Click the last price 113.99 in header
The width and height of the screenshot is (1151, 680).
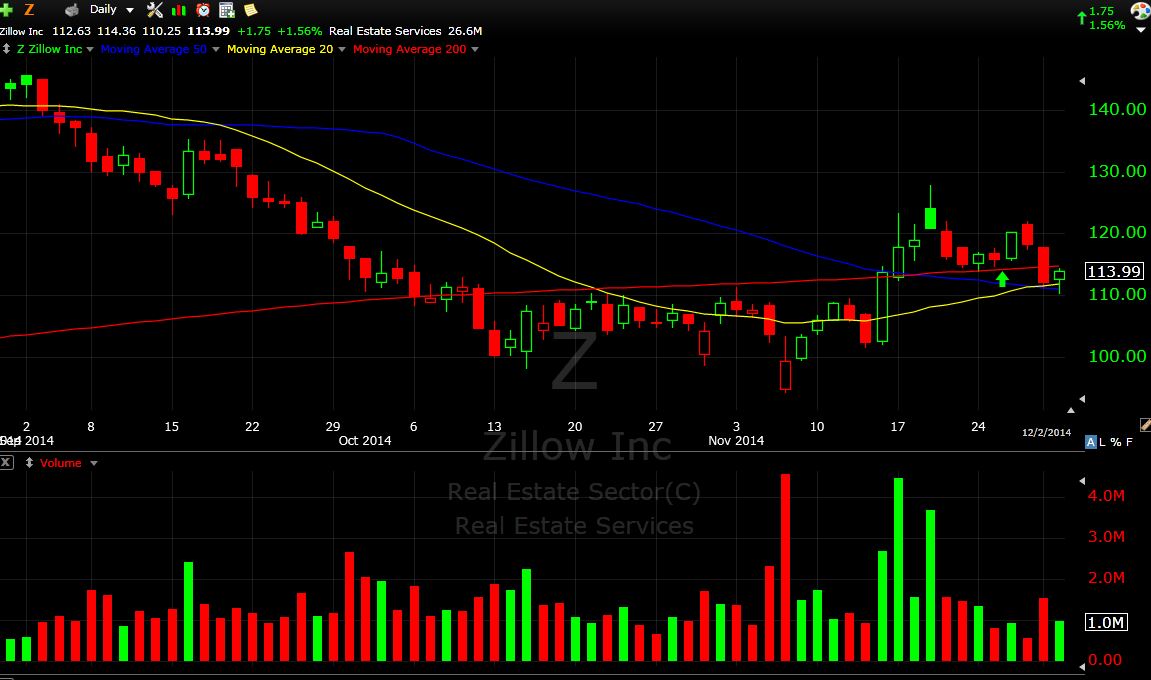(208, 31)
